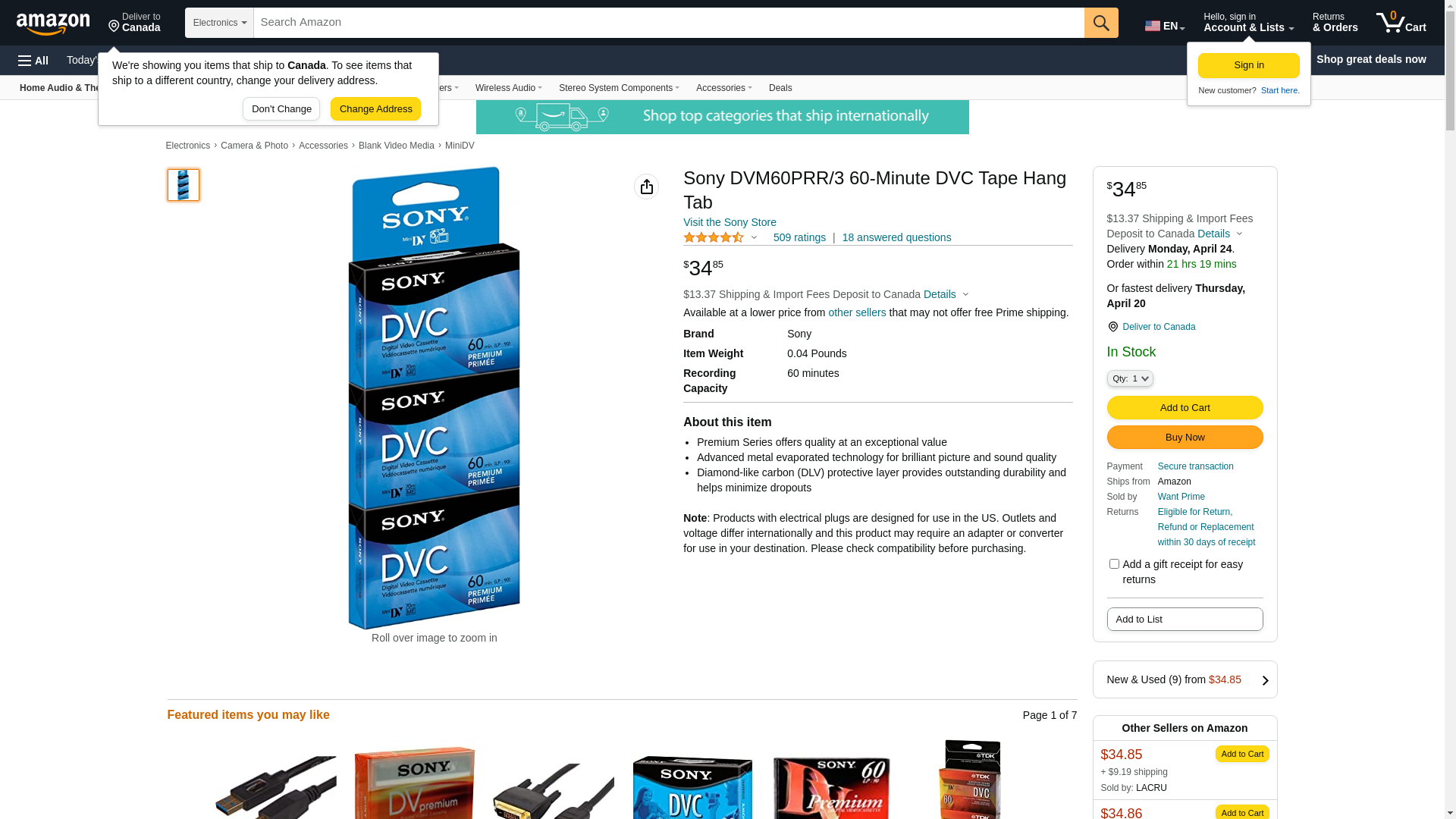The image size is (1456, 819).
Task: Open the Stereo System Components menu
Action: click(x=619, y=88)
